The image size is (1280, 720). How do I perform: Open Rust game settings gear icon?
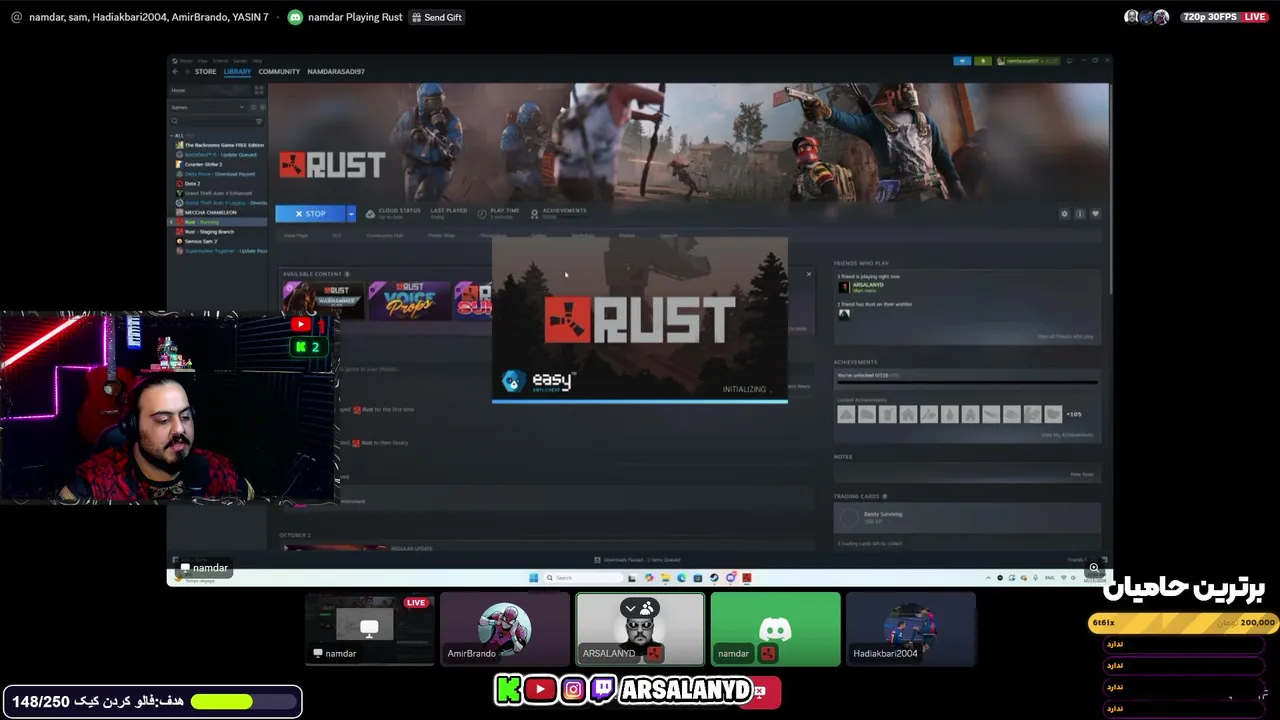1064,213
